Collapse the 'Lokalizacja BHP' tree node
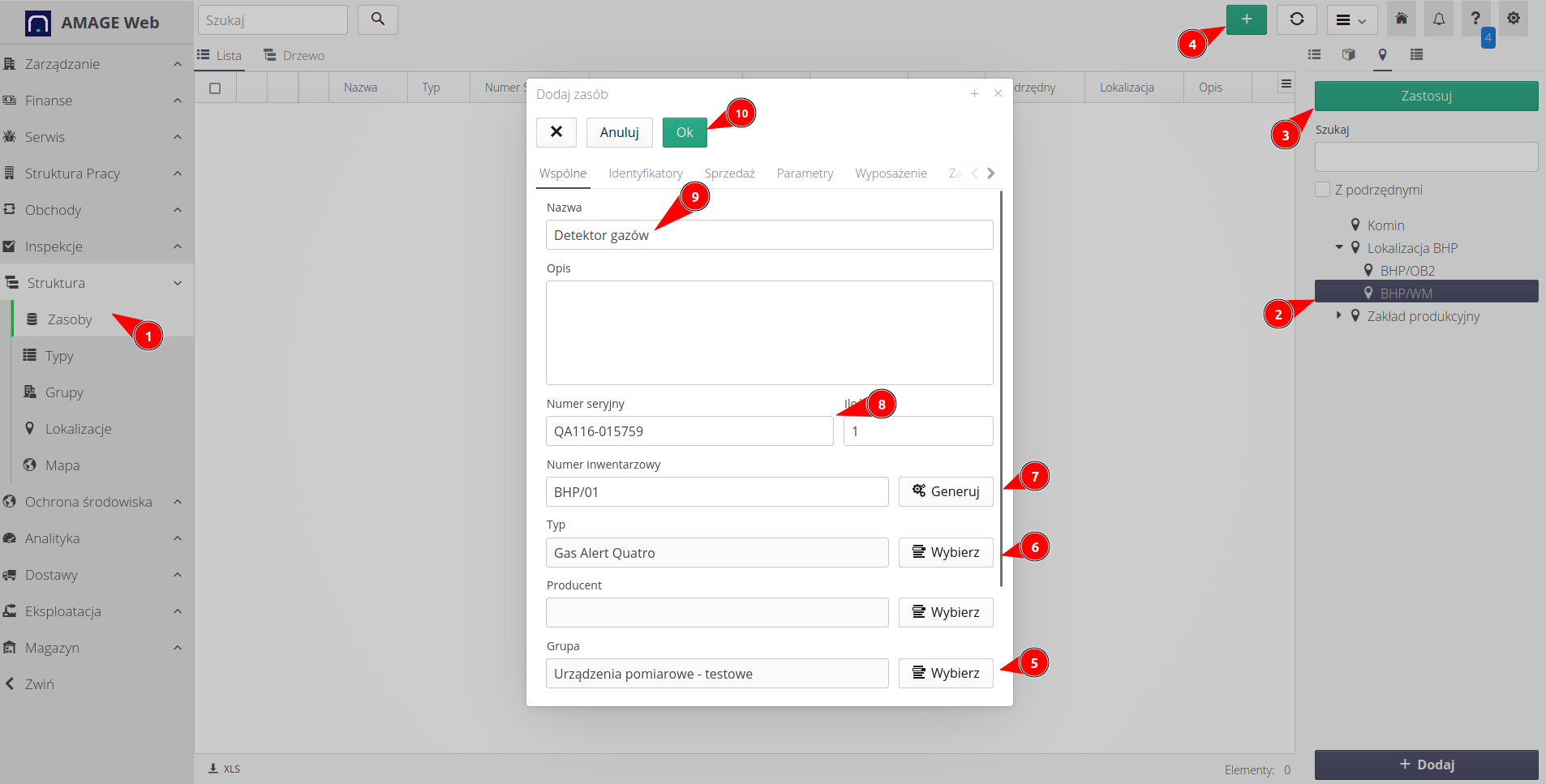1546x784 pixels. pos(1338,247)
